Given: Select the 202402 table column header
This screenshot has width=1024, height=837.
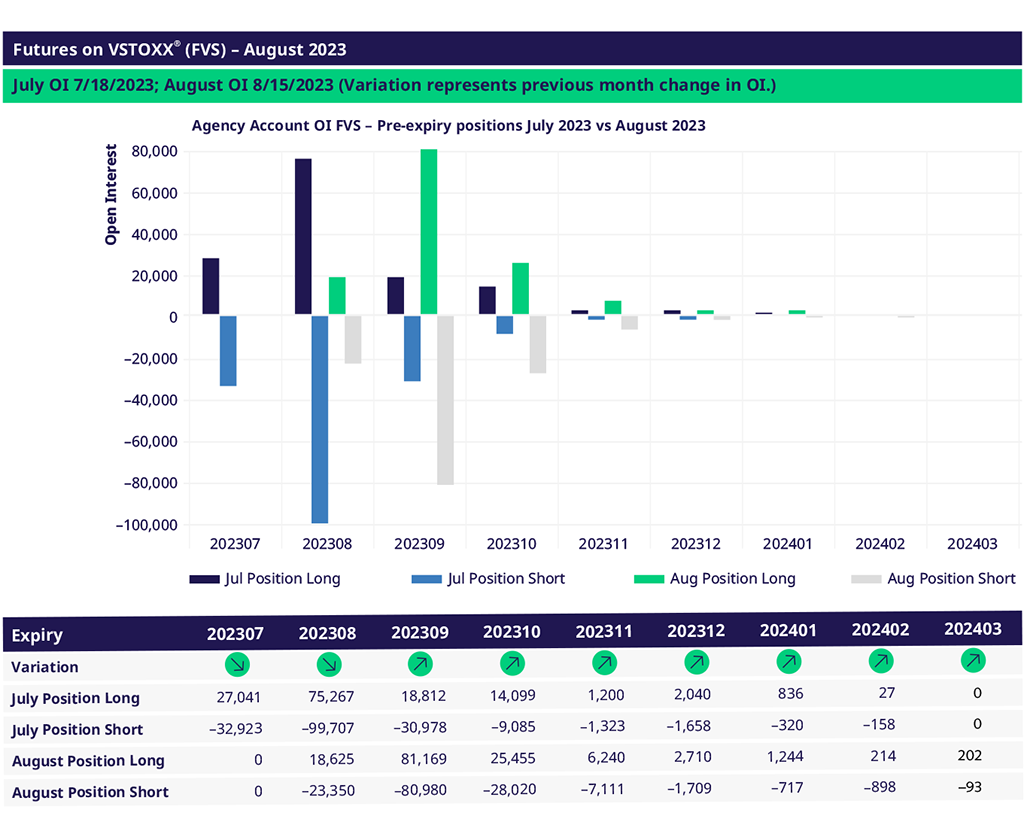Looking at the screenshot, I should [880, 630].
